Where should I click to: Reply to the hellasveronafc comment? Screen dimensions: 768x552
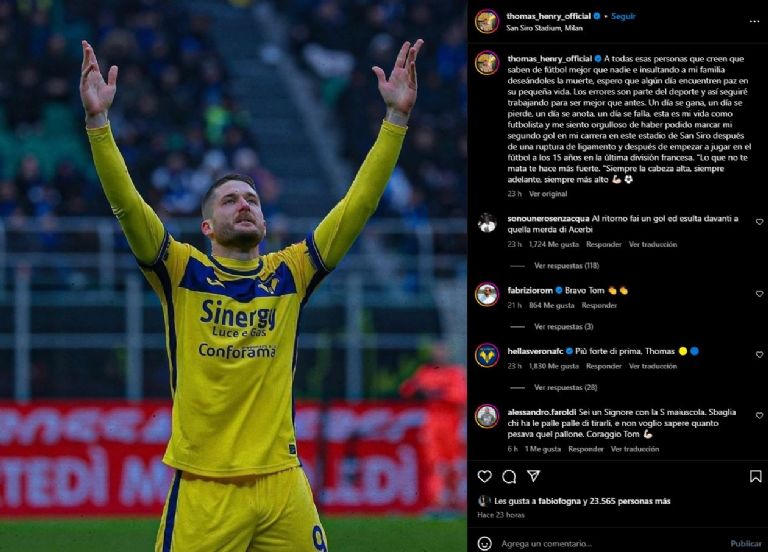click(603, 366)
